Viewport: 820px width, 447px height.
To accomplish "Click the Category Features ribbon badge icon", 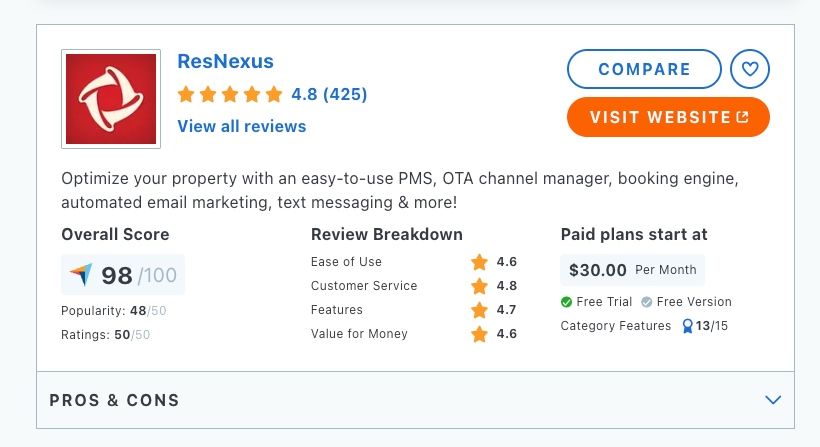I will point(687,326).
